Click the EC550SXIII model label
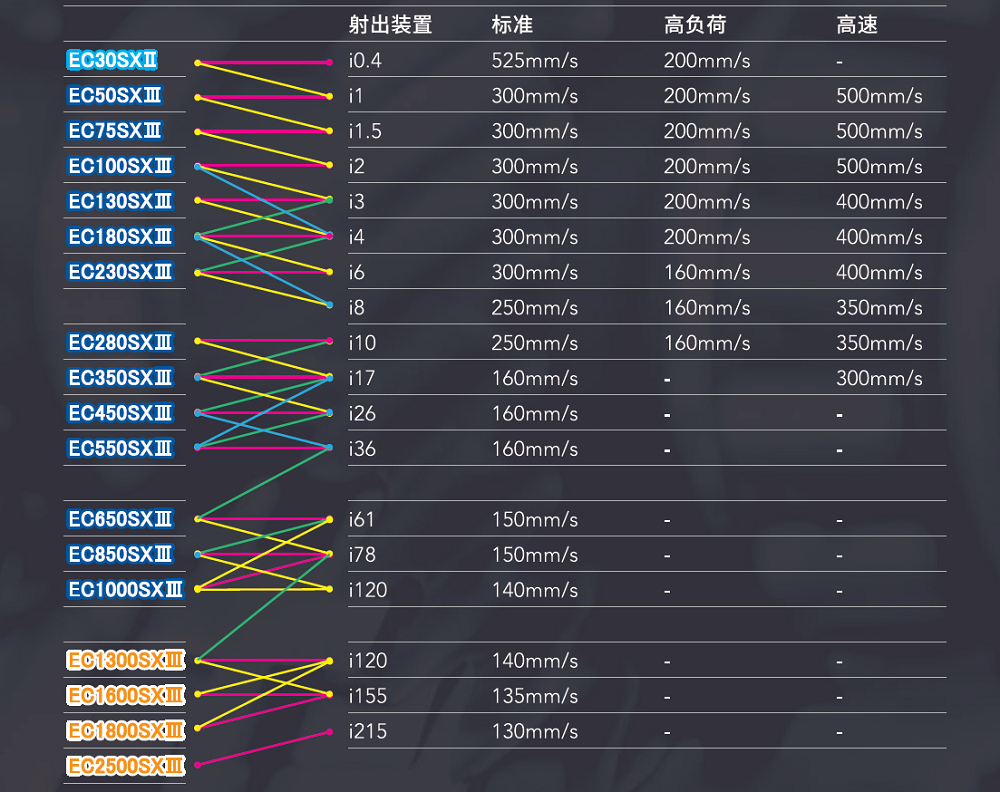Viewport: 1000px width, 792px height. (x=120, y=448)
